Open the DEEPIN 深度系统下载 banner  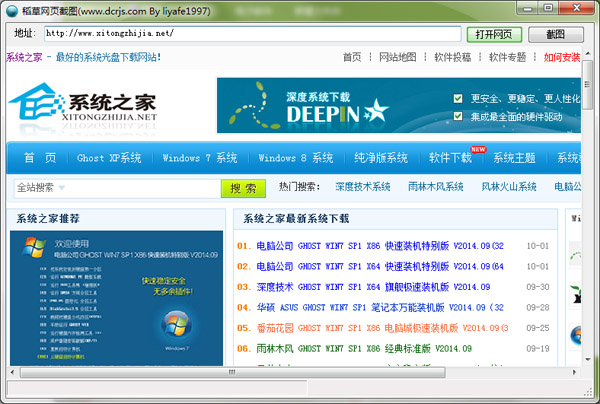point(399,106)
